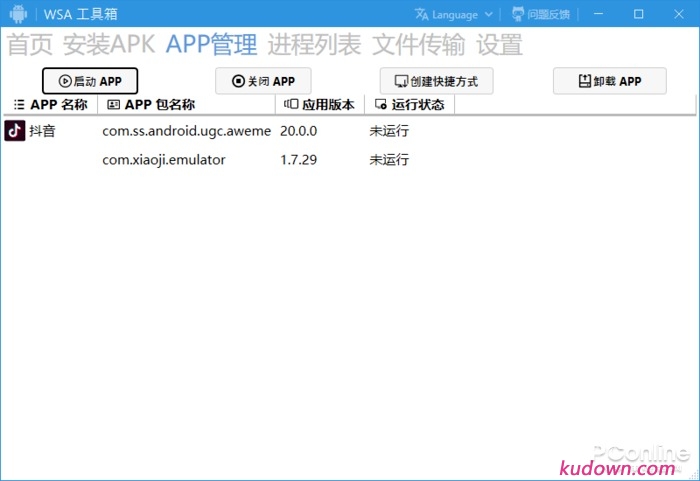Select the APP管理 tab

pyautogui.click(x=212, y=45)
